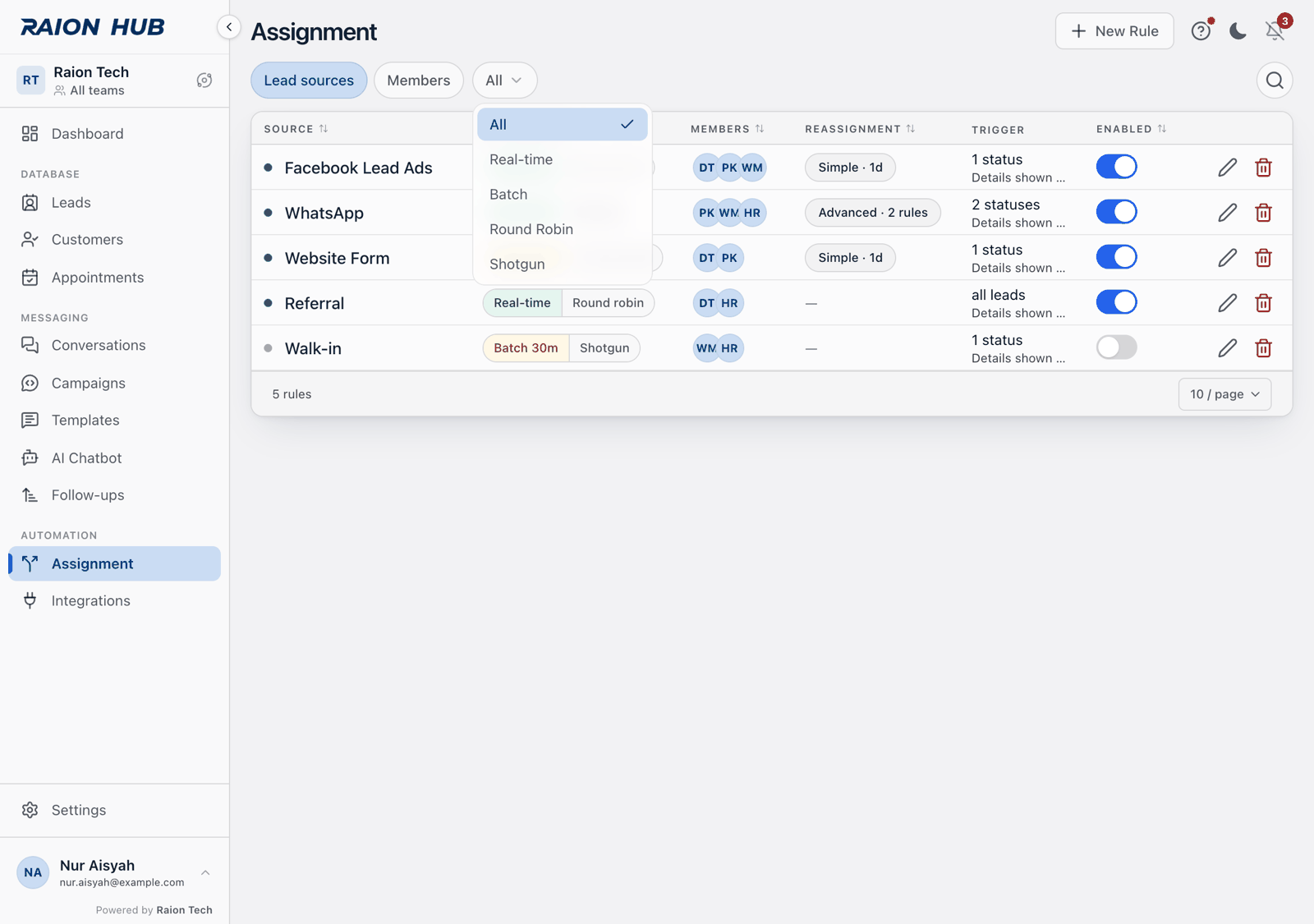Sort by the Members column
This screenshot has height=924, width=1314.
[x=727, y=129]
